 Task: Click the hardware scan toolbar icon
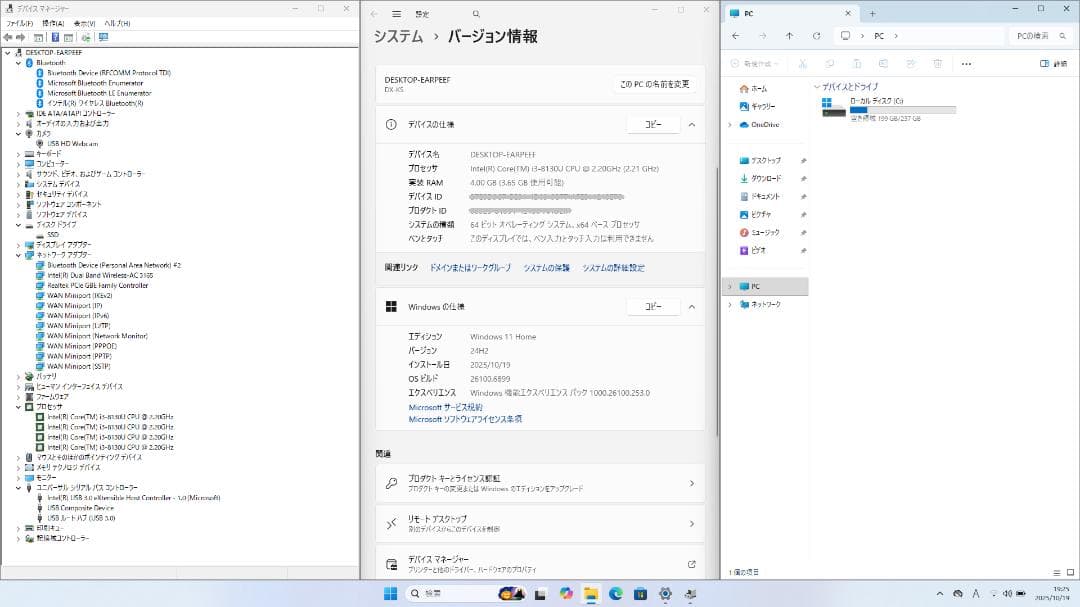click(103, 38)
